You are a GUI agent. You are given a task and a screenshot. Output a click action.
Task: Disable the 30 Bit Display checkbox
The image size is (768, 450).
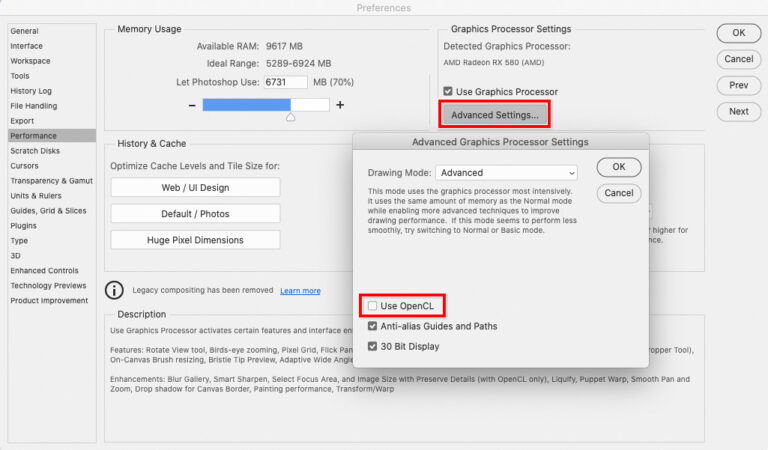pyautogui.click(x=373, y=346)
